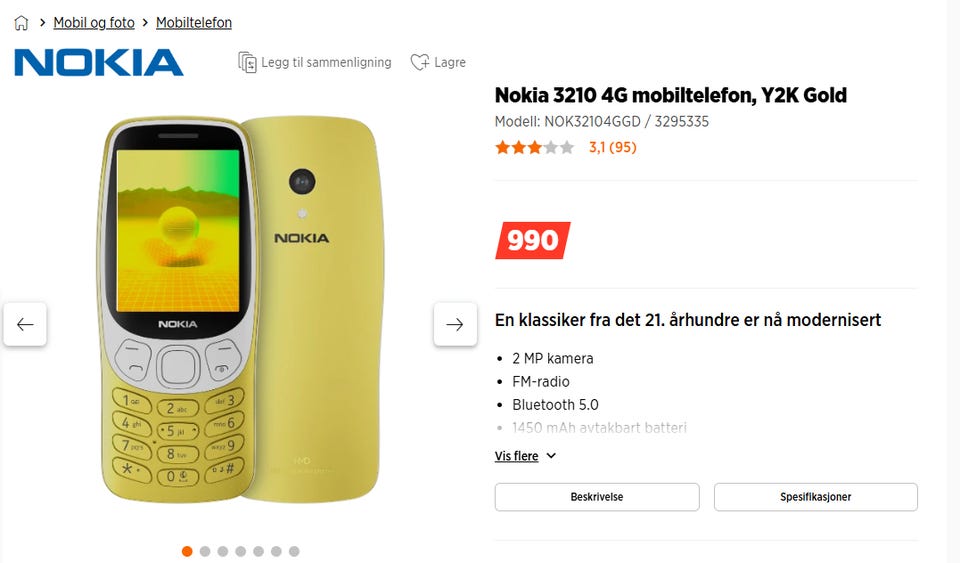Open the Nokia brand logo
The width and height of the screenshot is (960, 563).
point(99,62)
